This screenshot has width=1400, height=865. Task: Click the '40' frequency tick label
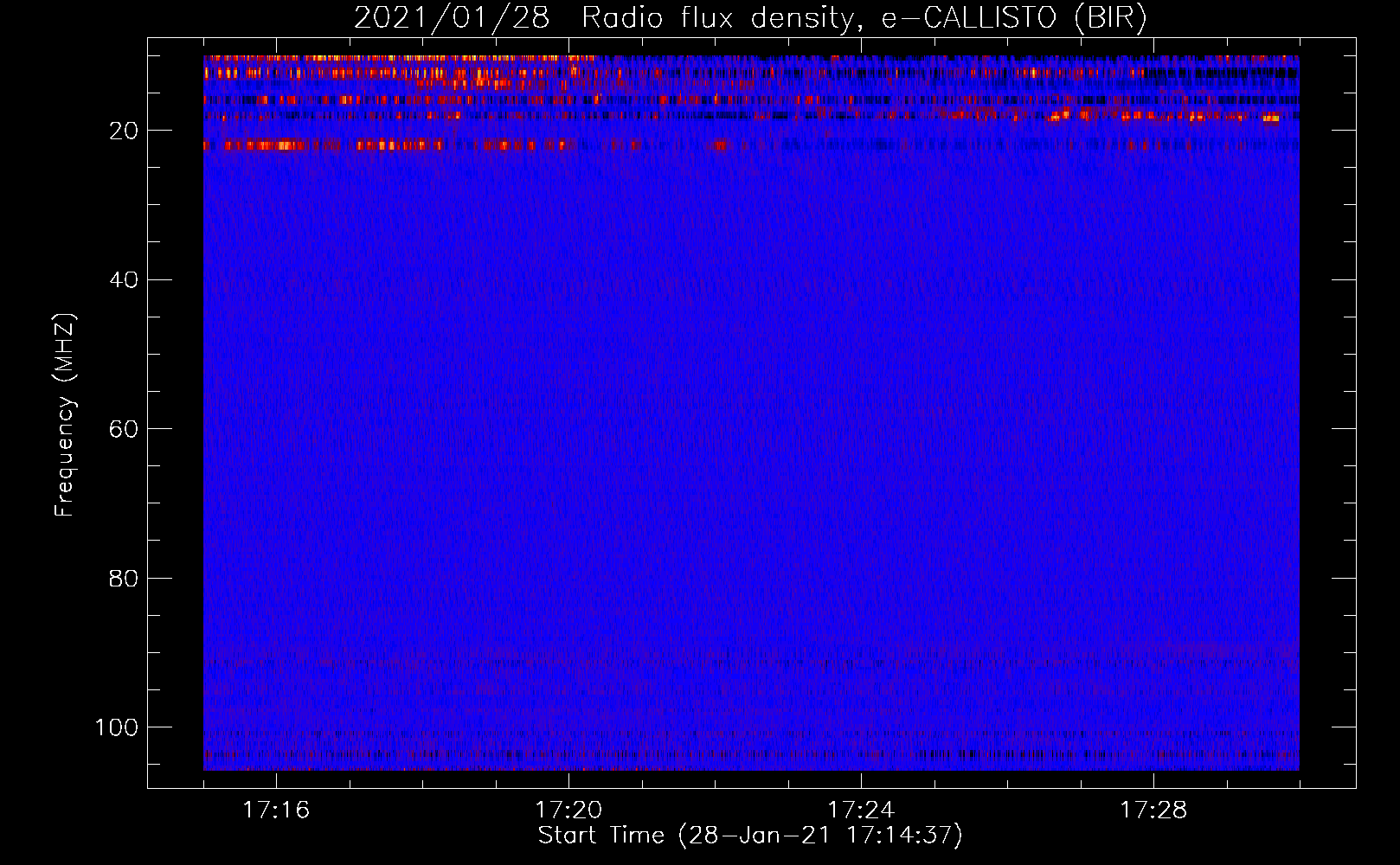click(x=124, y=280)
